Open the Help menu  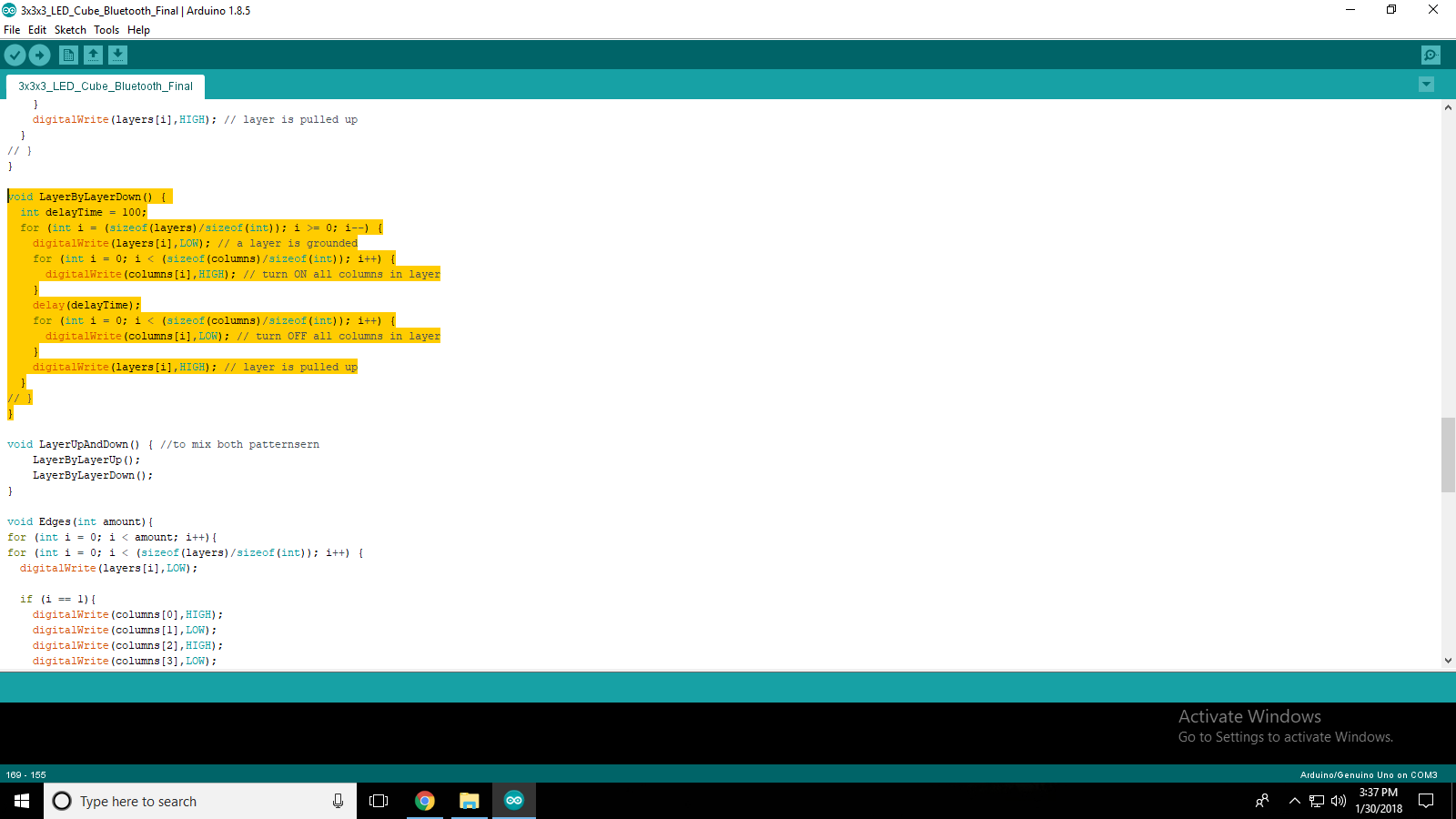click(x=138, y=30)
